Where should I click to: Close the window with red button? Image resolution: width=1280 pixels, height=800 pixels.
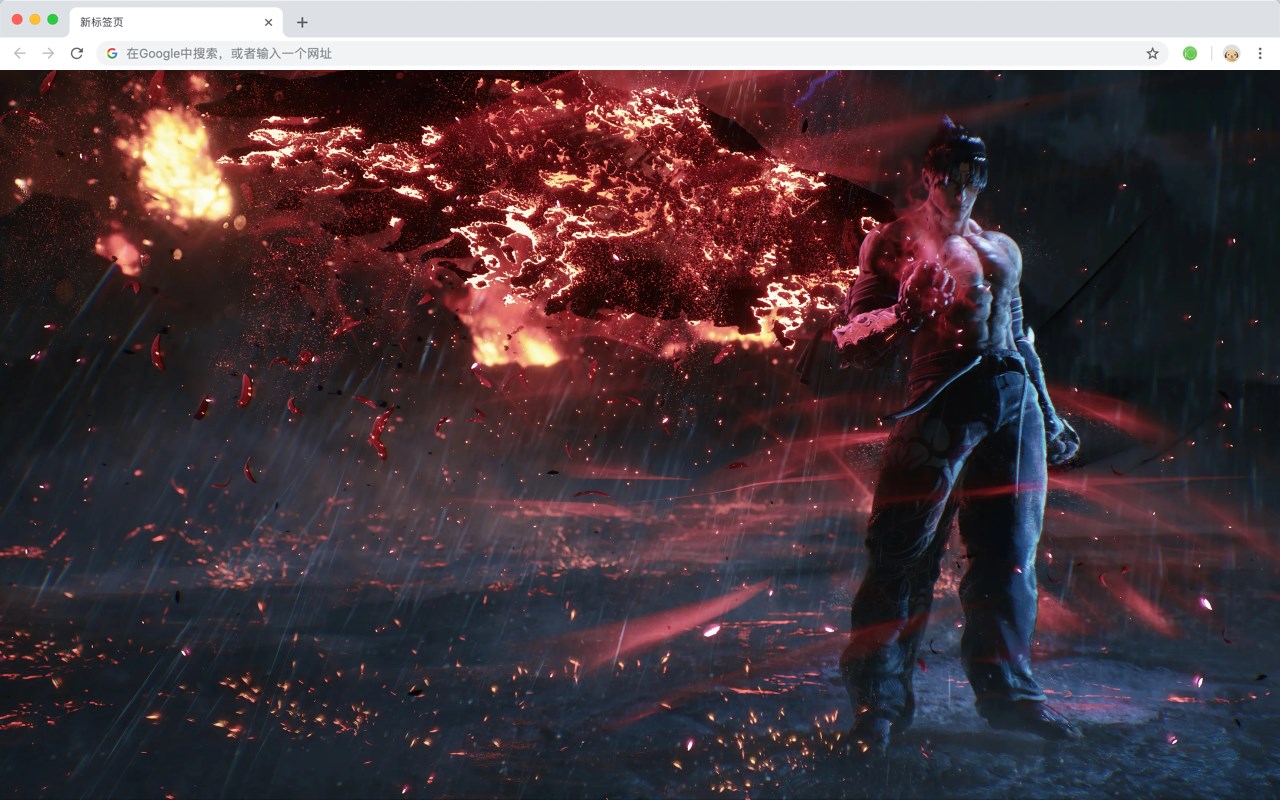[17, 19]
